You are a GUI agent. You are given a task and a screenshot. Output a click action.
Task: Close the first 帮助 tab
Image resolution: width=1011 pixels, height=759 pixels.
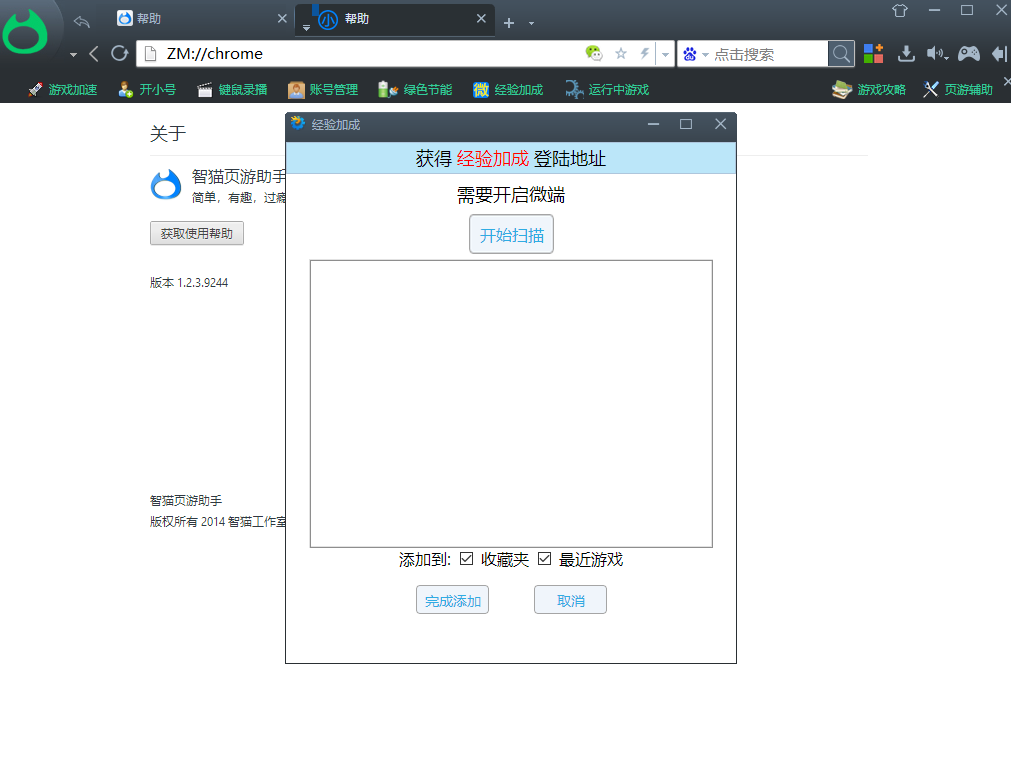click(x=282, y=19)
